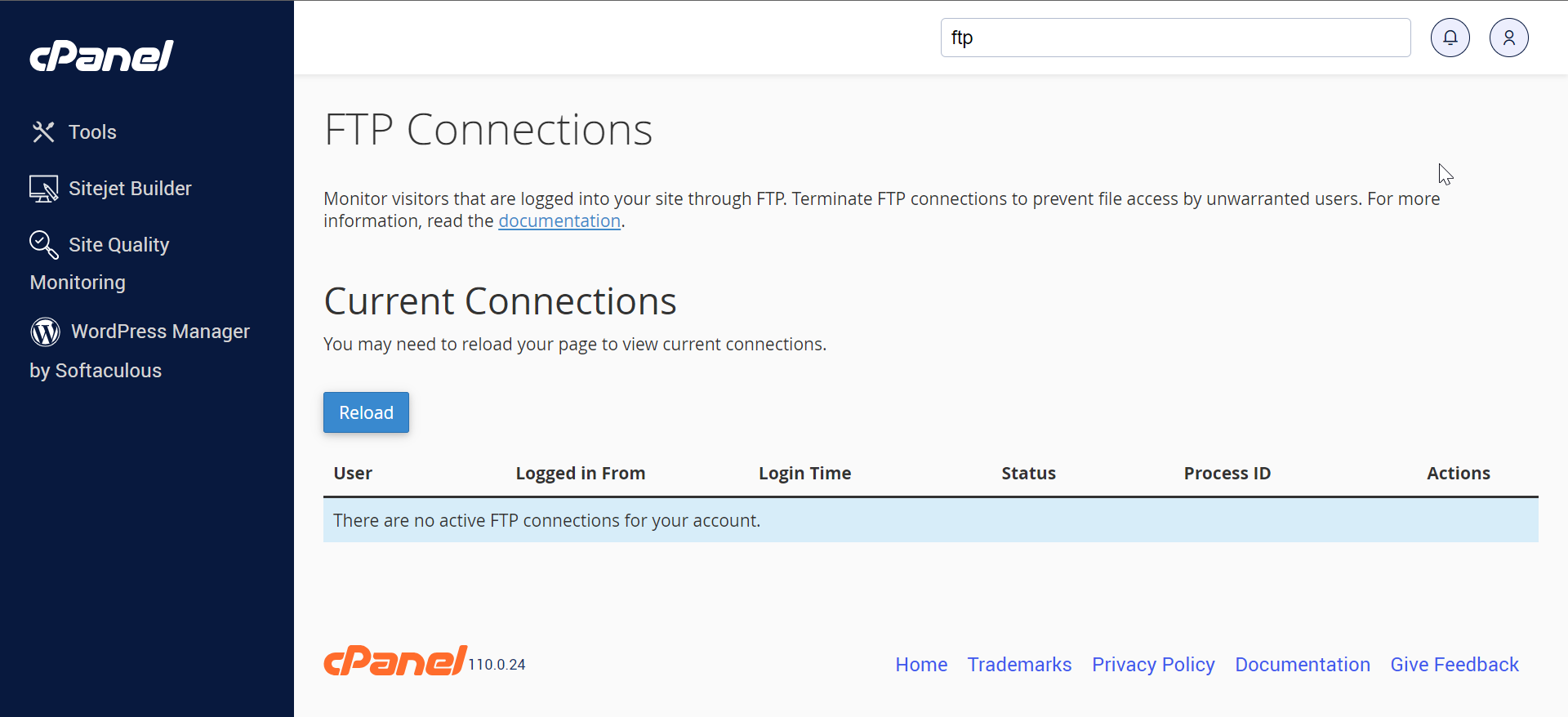1568x717 pixels.
Task: Click the search field containing ftp
Action: (1175, 38)
